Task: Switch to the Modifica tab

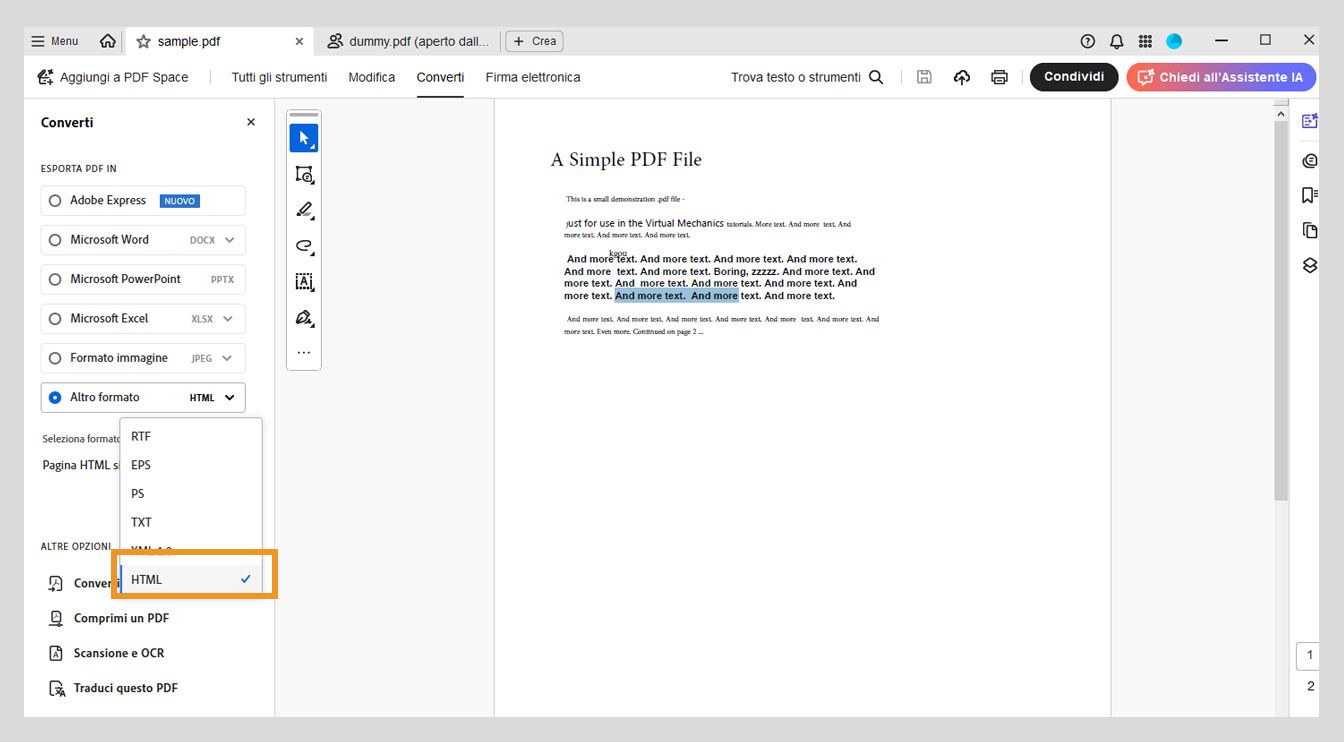Action: click(371, 77)
